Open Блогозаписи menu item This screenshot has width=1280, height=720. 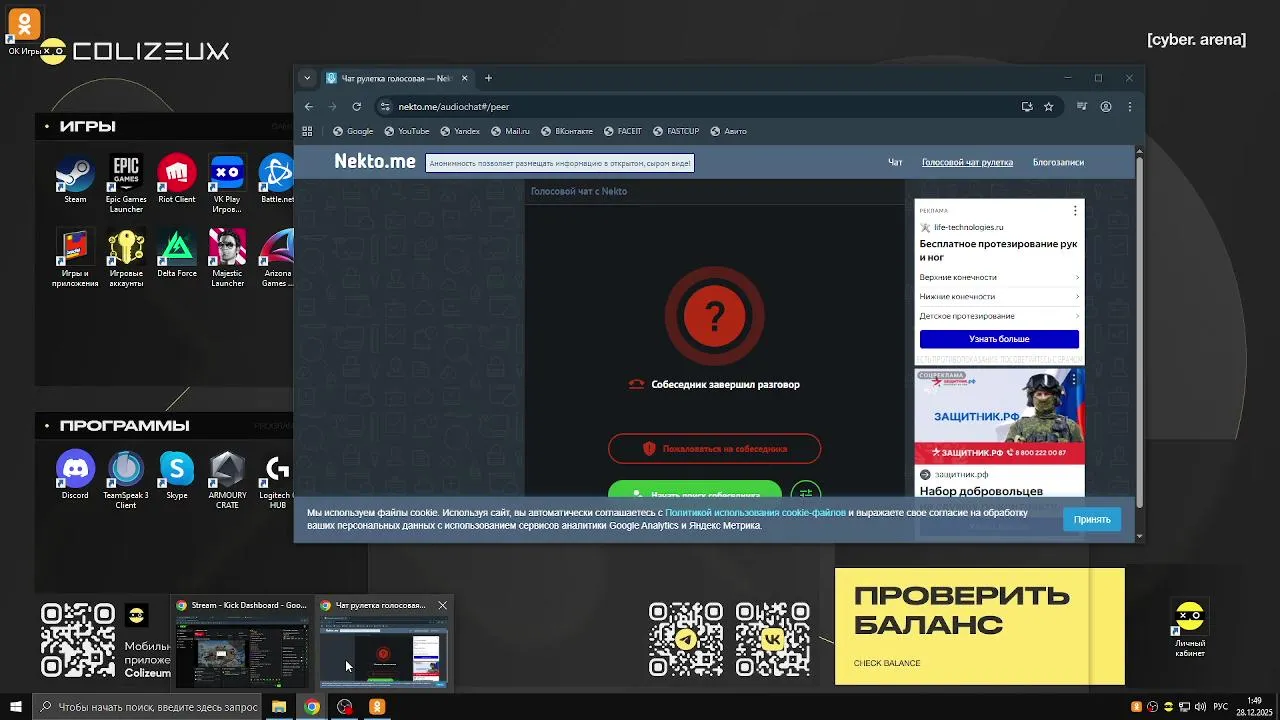[1058, 162]
